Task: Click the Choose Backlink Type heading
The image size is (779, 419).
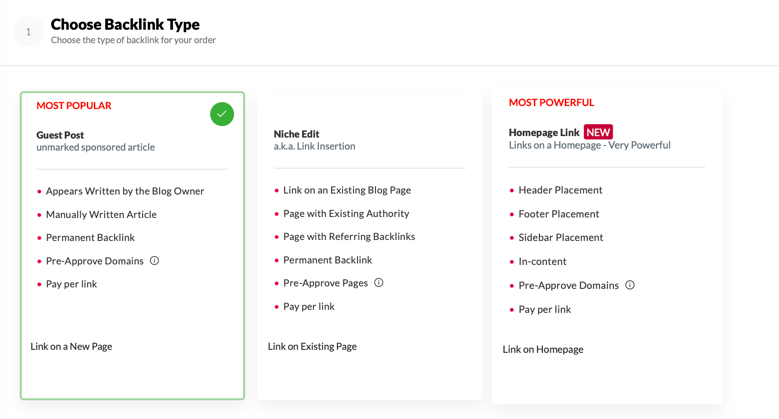Action: (125, 24)
